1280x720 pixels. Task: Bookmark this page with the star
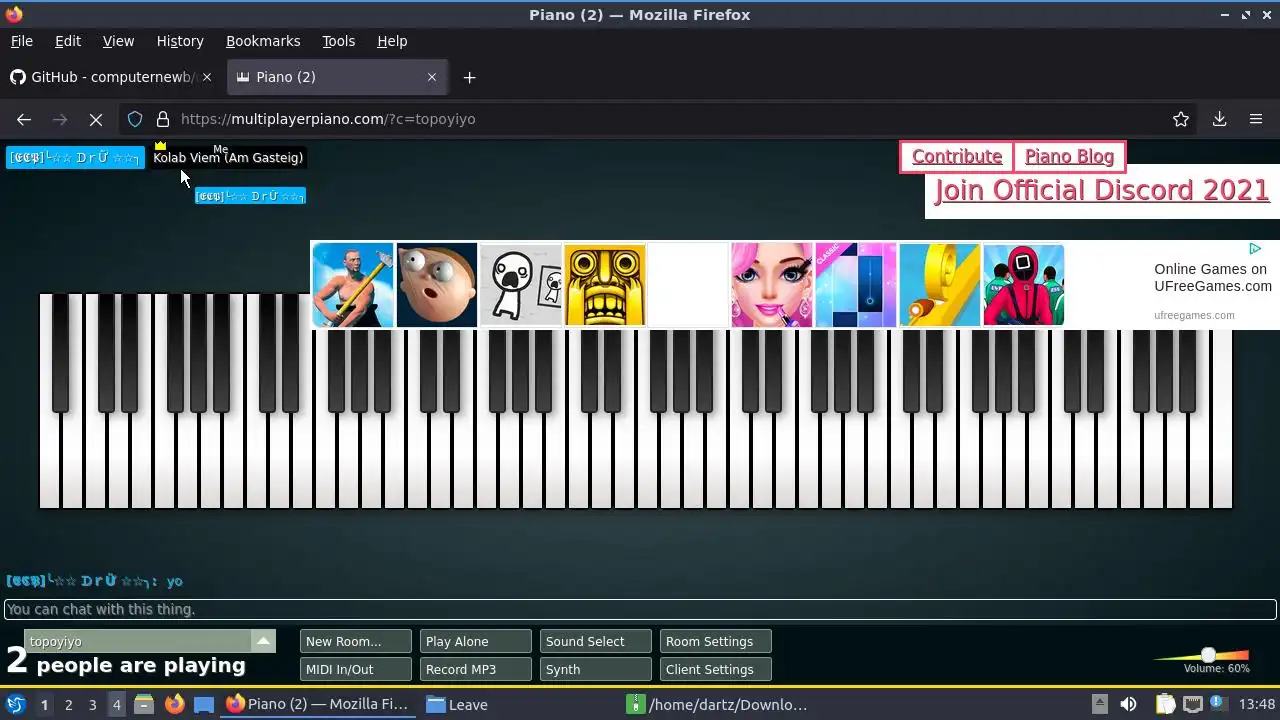coord(1181,119)
